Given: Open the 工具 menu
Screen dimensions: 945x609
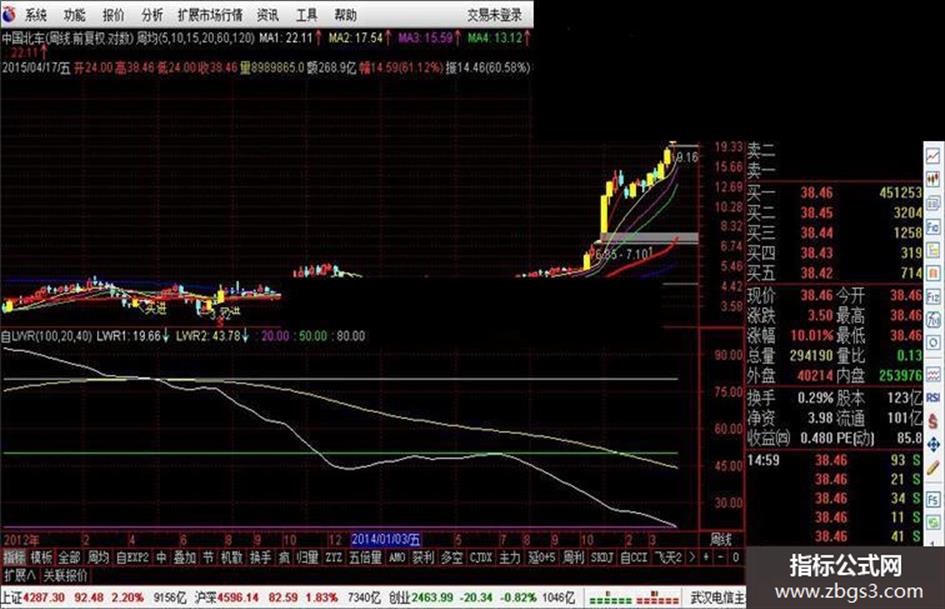Looking at the screenshot, I should click(x=306, y=14).
